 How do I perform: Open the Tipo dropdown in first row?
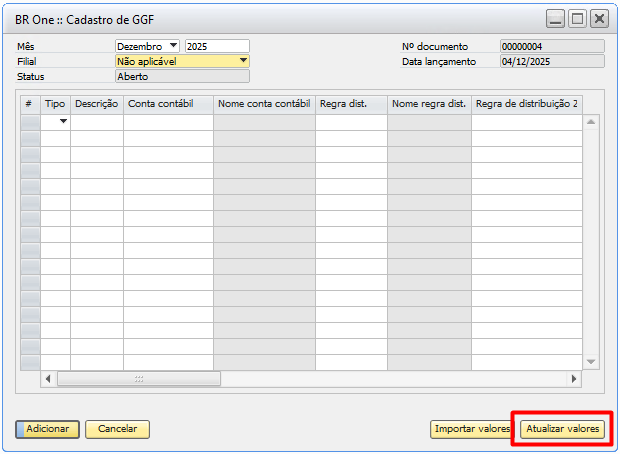64,122
